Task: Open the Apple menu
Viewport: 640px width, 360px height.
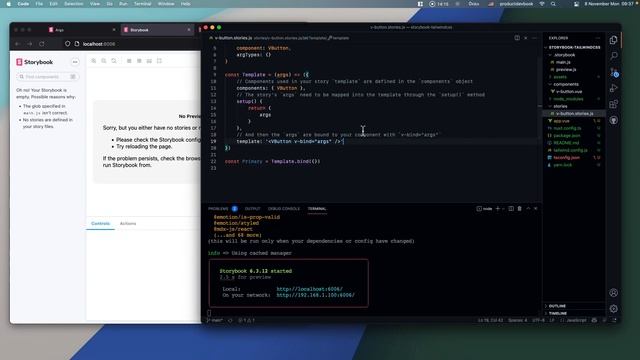Action: [x=9, y=4]
